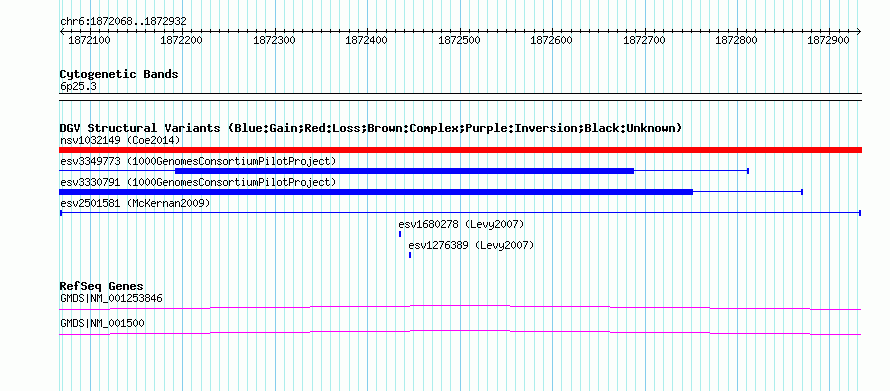The width and height of the screenshot is (890, 391).
Task: Select the esv3349773 thick blue gain bar
Action: click(x=404, y=171)
